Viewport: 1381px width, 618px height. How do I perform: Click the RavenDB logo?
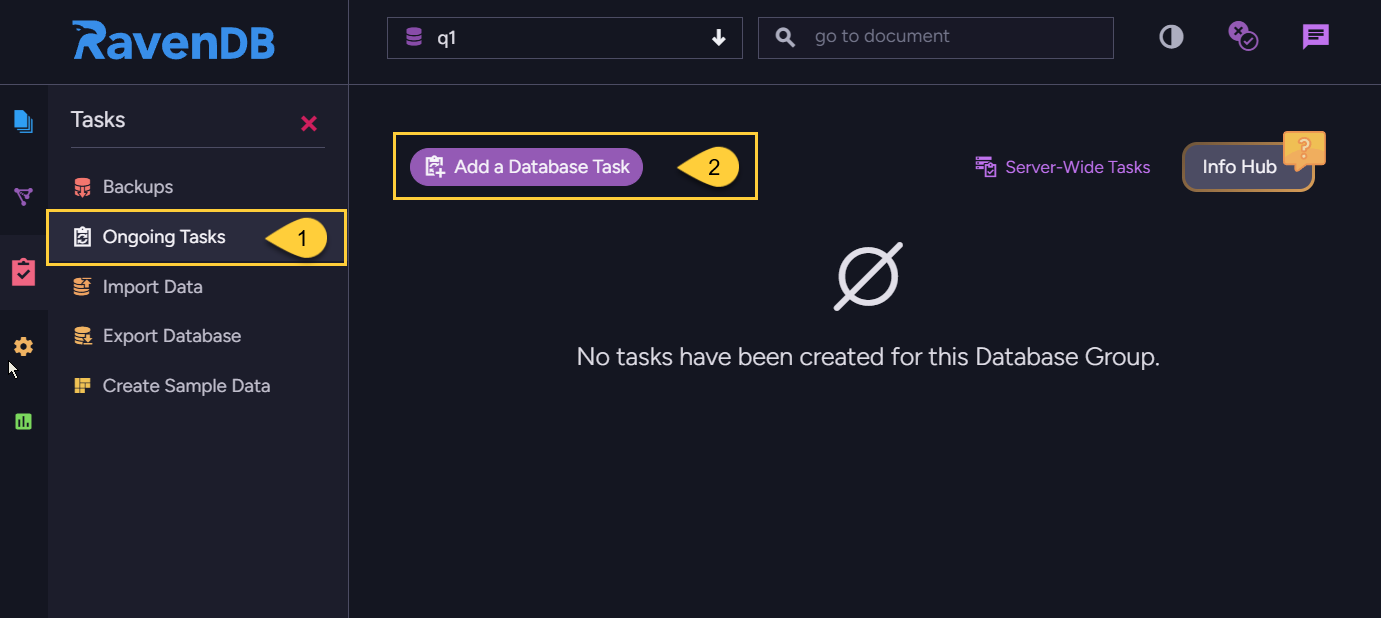[x=173, y=41]
